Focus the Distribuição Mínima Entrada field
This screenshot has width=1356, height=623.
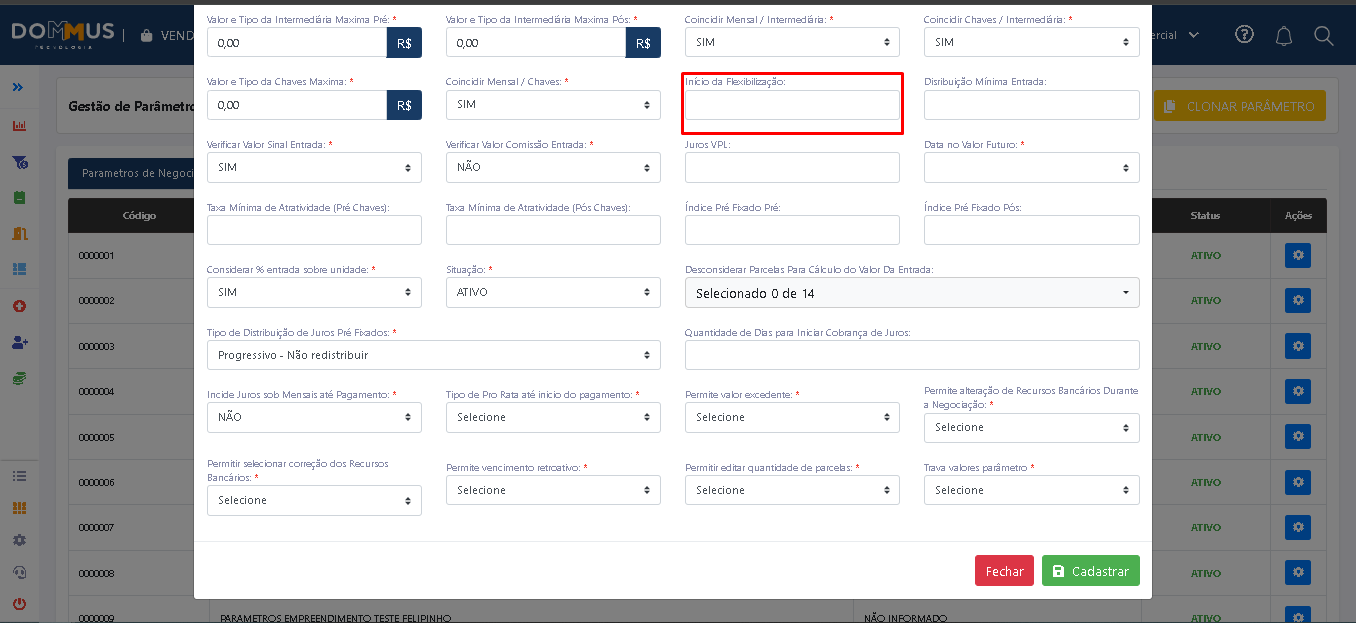[x=1031, y=105]
